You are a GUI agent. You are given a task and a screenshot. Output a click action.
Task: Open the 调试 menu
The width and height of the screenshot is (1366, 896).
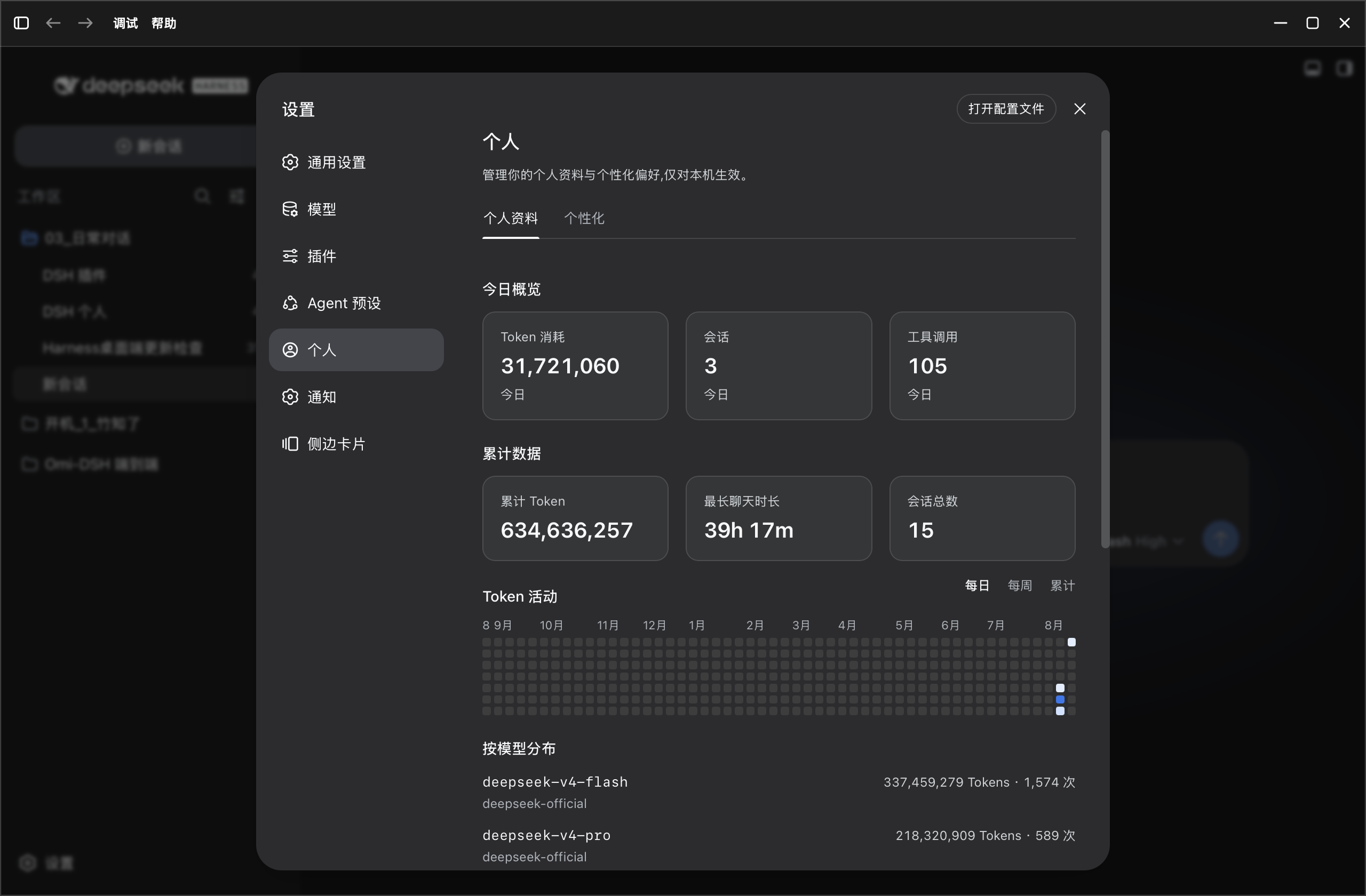tap(126, 23)
